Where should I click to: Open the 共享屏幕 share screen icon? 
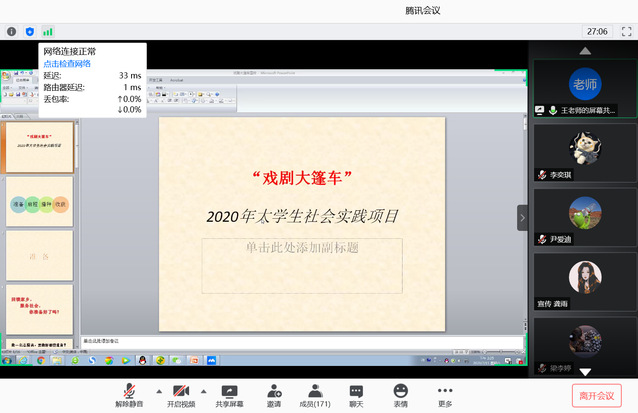(x=230, y=395)
